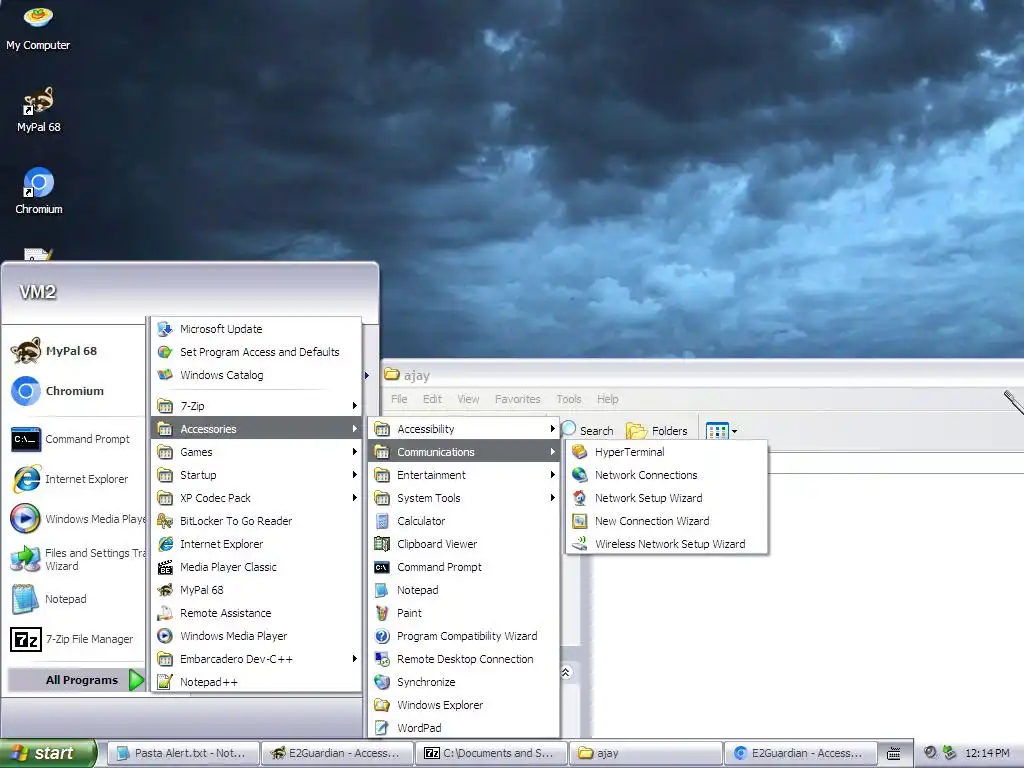Expand the Accessibility submenu

[x=464, y=428]
